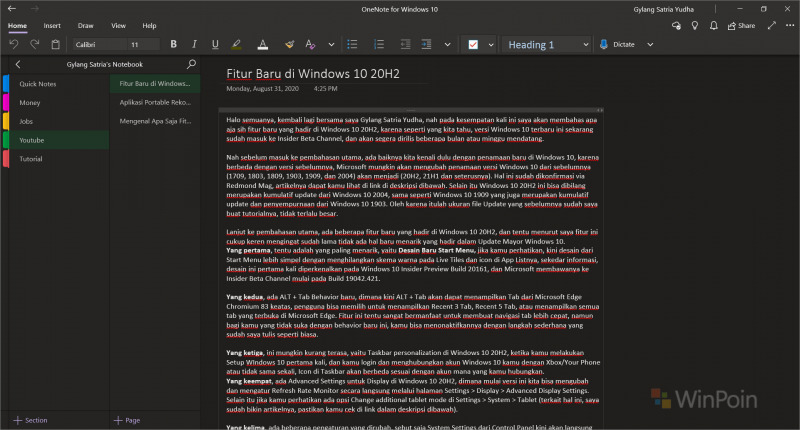Toggle bold formatting

[173, 44]
